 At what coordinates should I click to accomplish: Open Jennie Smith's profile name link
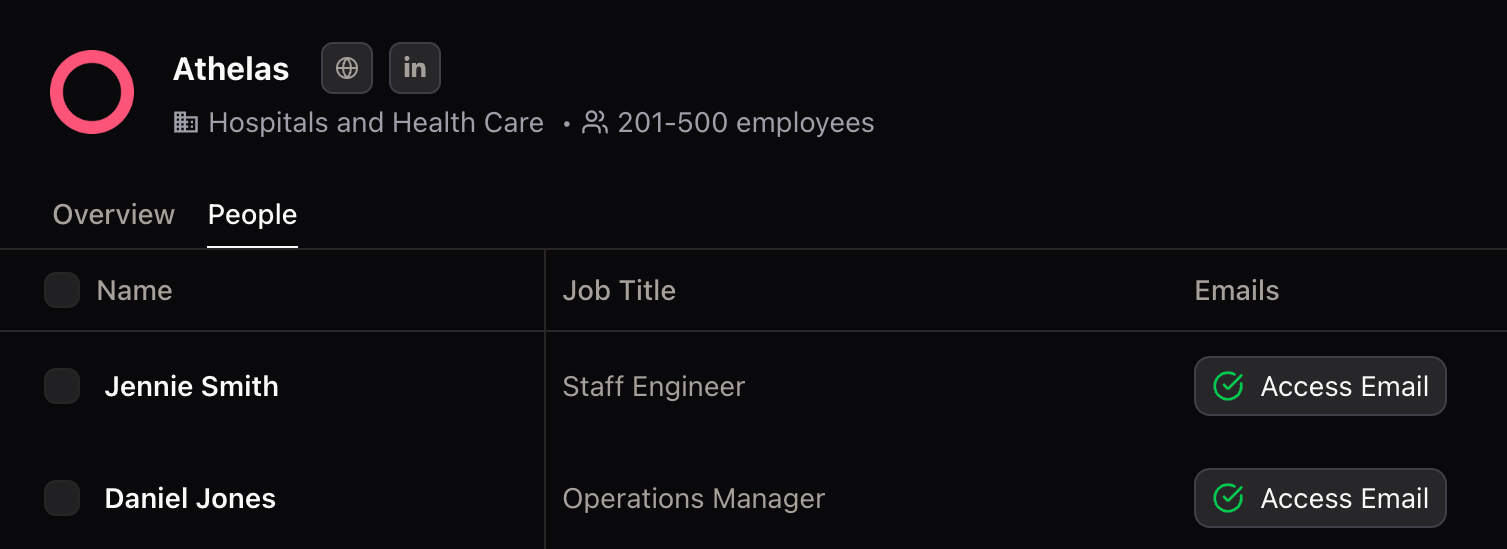[192, 387]
